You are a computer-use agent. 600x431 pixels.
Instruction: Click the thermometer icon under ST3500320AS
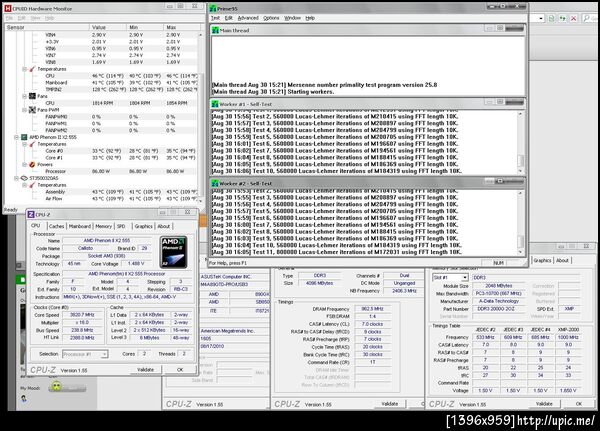tap(33, 185)
